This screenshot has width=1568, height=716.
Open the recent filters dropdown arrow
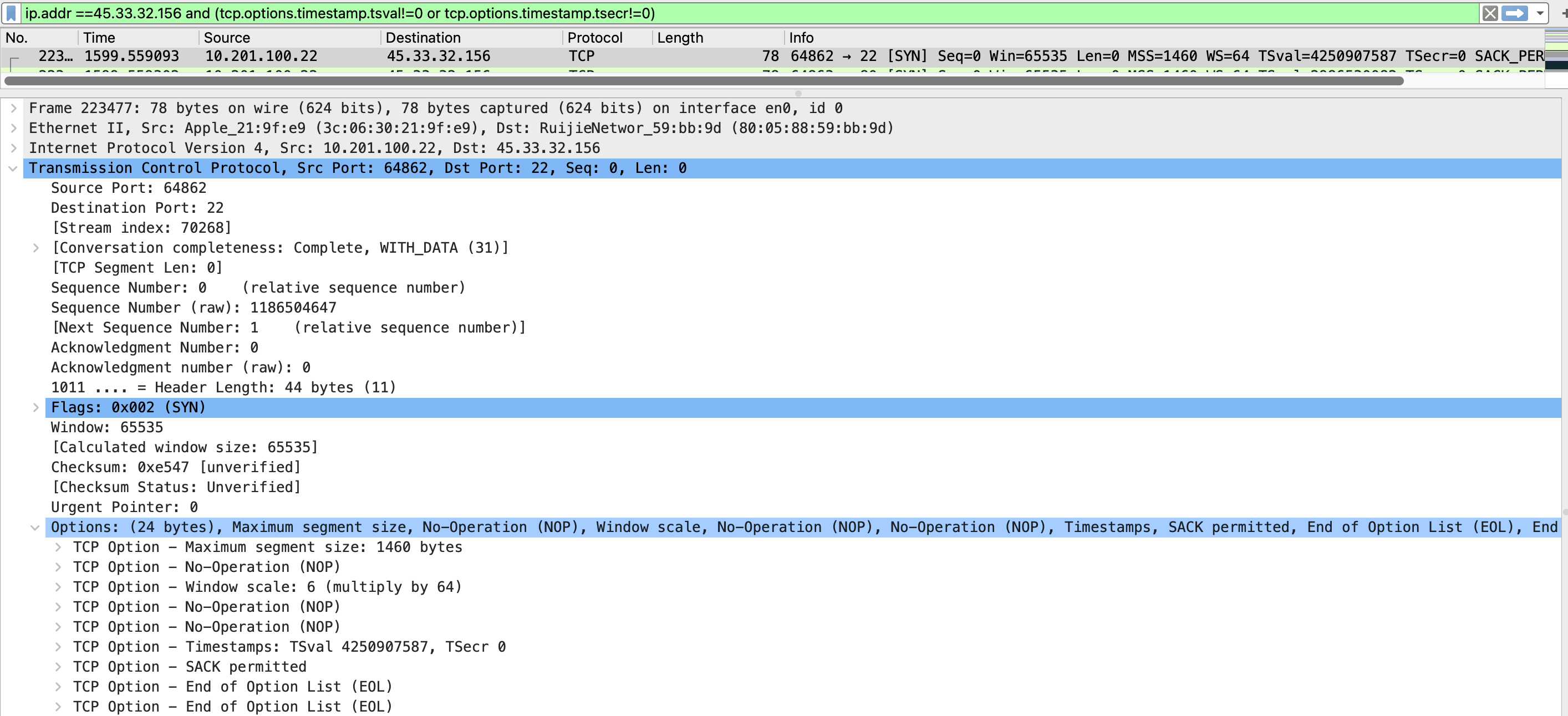(x=1539, y=13)
